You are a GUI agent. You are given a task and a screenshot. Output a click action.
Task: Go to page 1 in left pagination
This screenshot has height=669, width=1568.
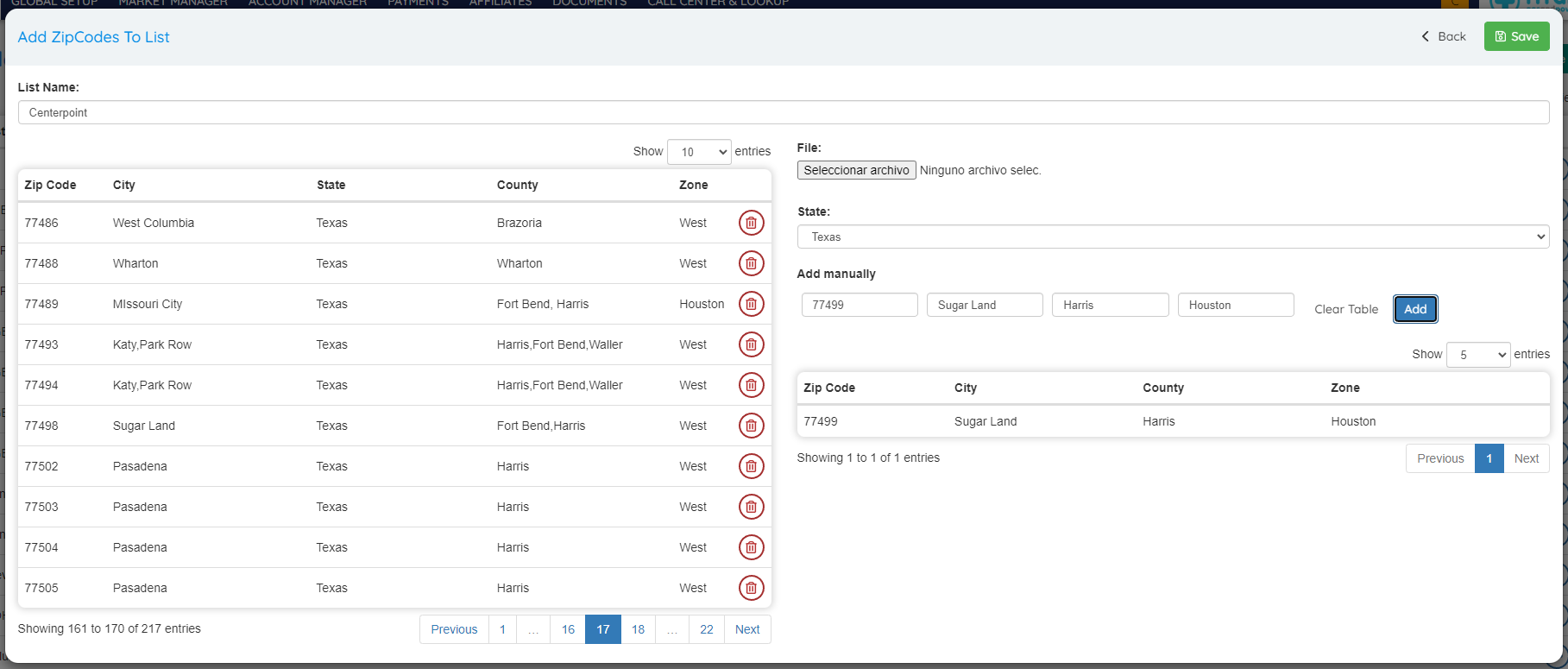[x=502, y=629]
